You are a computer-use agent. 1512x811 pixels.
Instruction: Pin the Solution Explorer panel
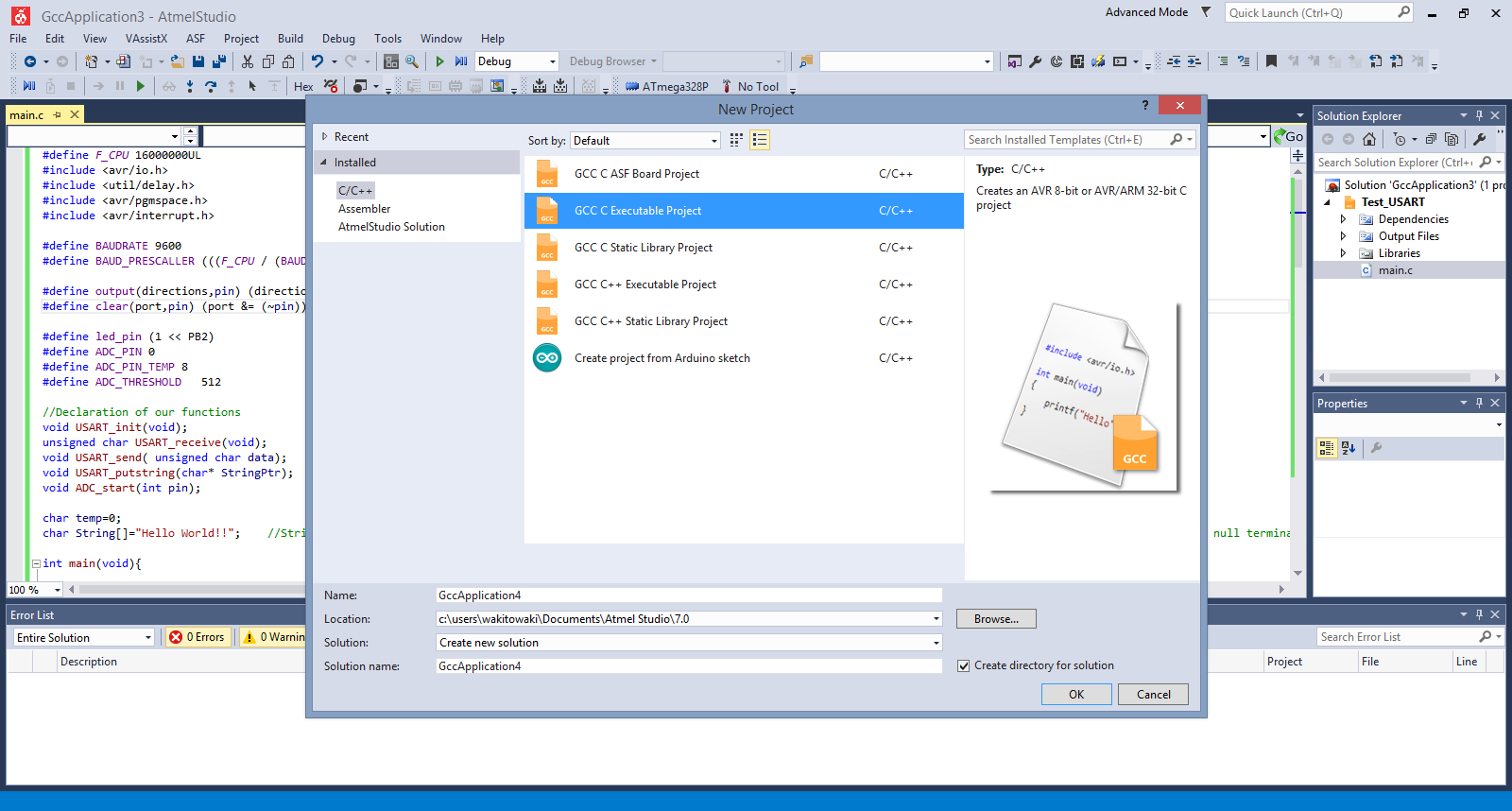coord(1479,115)
